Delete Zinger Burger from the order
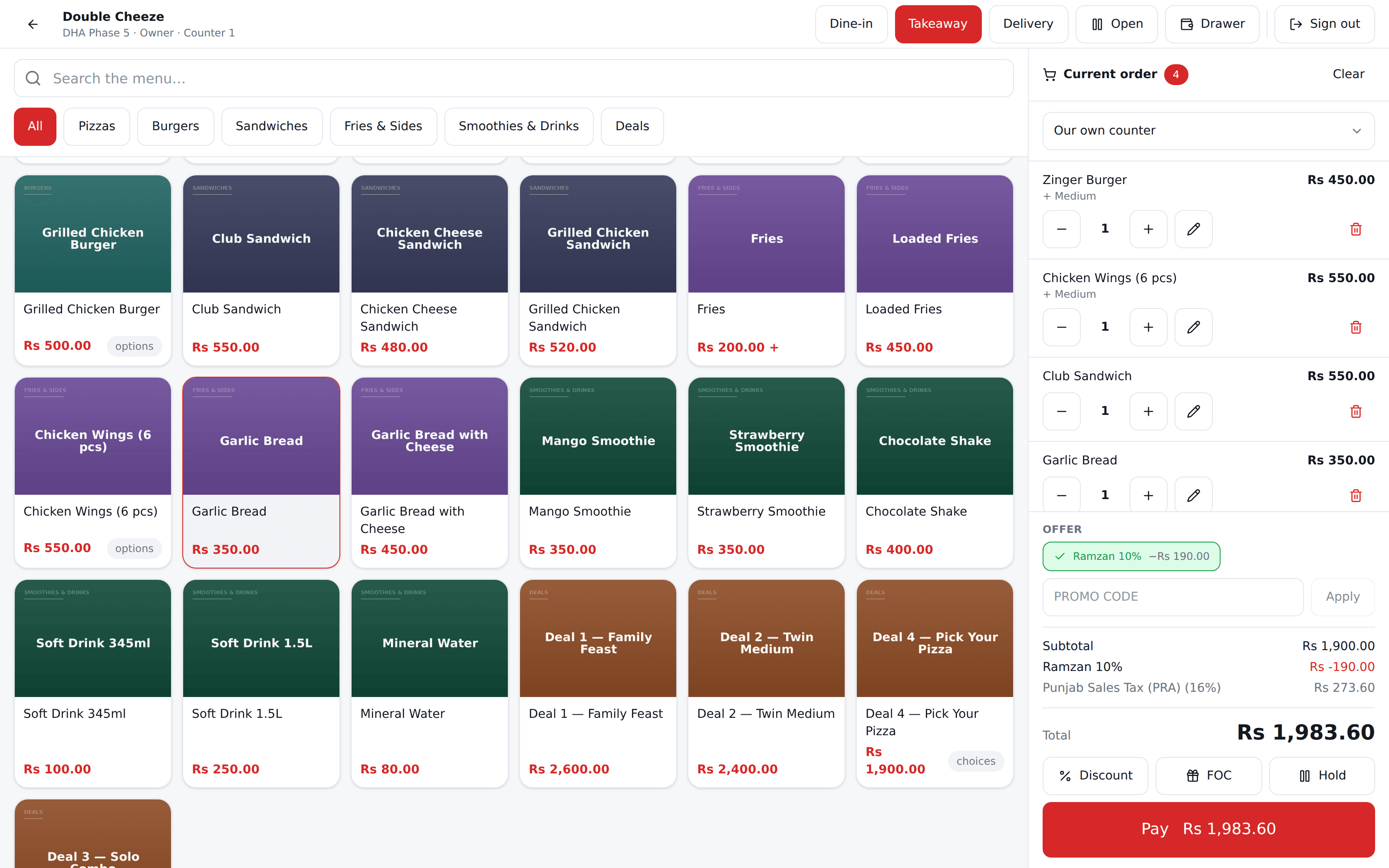 point(1356,229)
